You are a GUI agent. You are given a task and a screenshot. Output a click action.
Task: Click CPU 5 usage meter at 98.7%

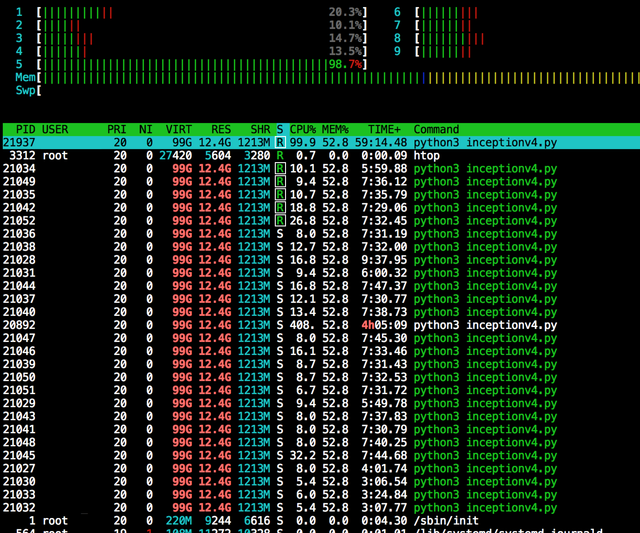(x=191, y=64)
